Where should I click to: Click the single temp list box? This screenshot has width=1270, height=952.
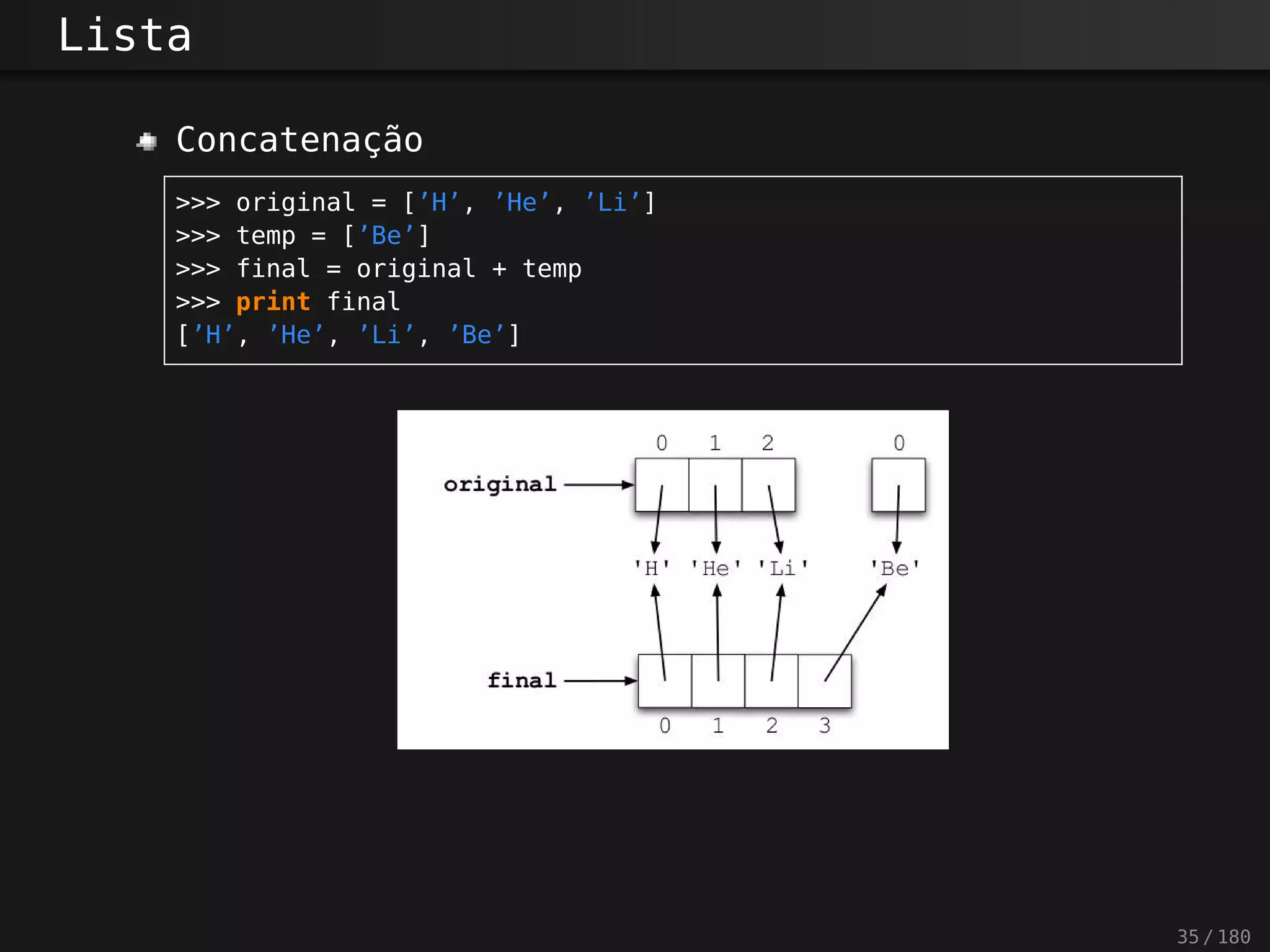tap(898, 485)
